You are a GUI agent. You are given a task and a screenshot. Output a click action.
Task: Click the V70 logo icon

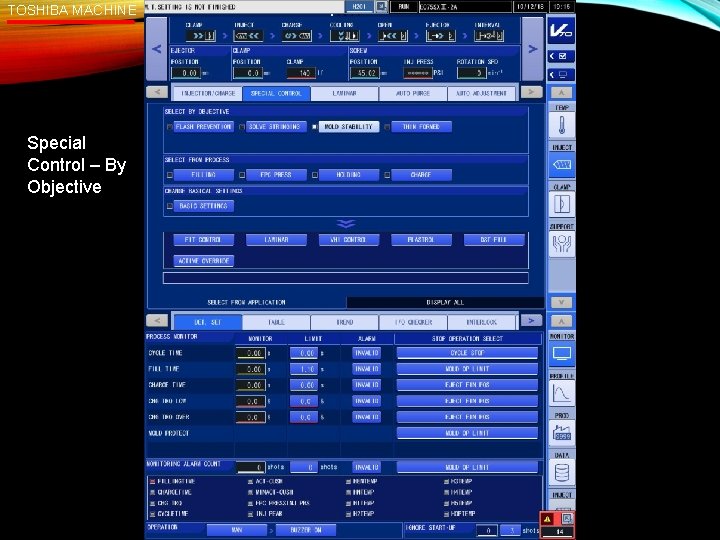[x=561, y=31]
